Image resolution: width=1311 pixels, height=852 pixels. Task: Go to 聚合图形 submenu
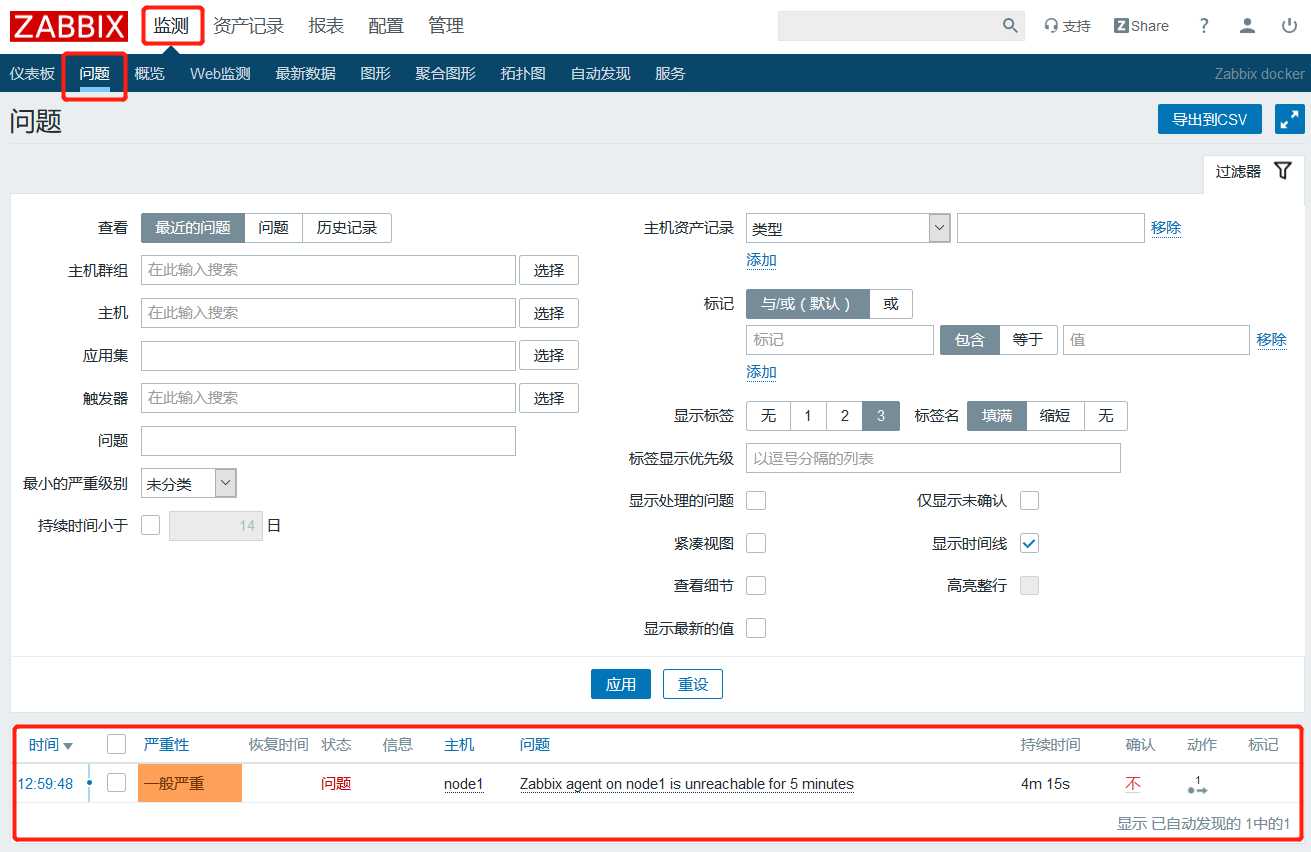pyautogui.click(x=446, y=73)
